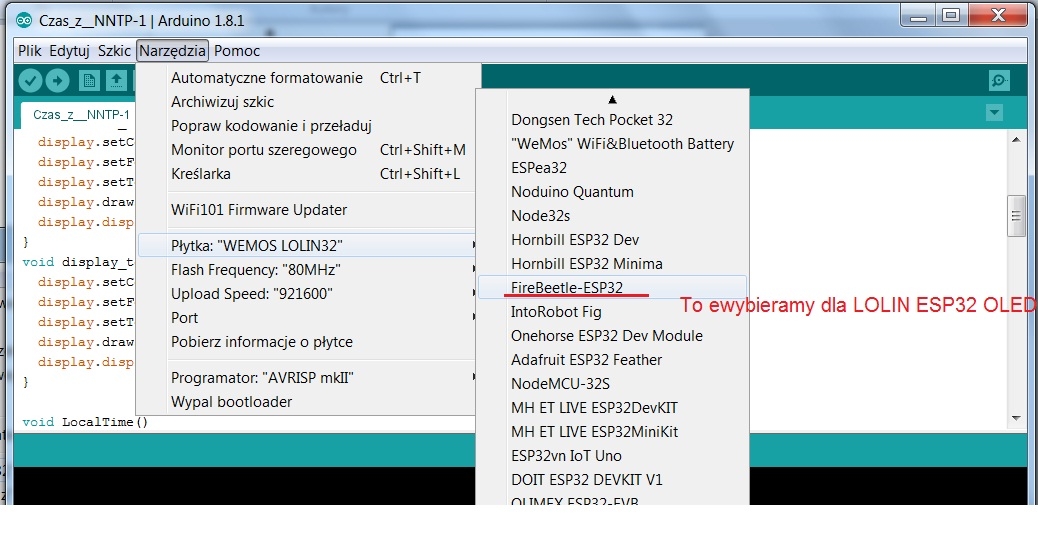Select the Node32s board

pyautogui.click(x=612, y=216)
